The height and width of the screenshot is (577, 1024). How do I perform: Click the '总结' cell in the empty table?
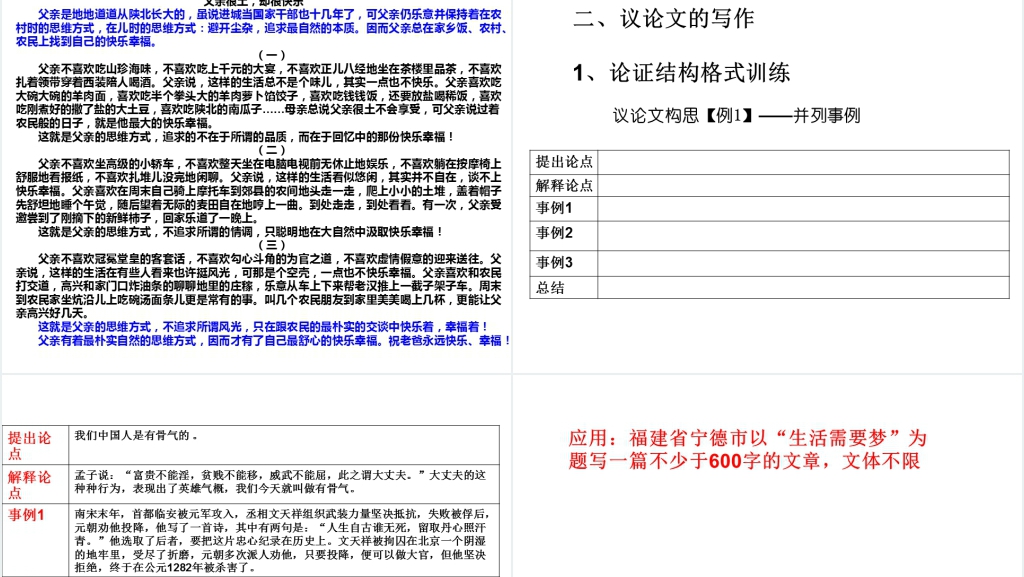pos(564,288)
